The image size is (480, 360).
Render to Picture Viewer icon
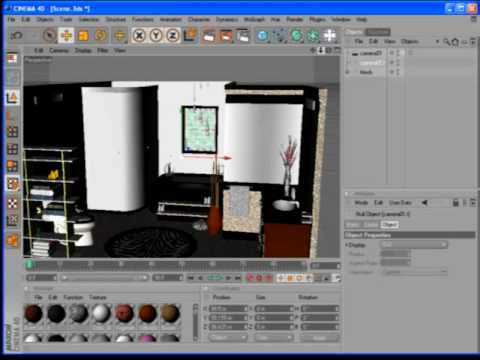226,35
